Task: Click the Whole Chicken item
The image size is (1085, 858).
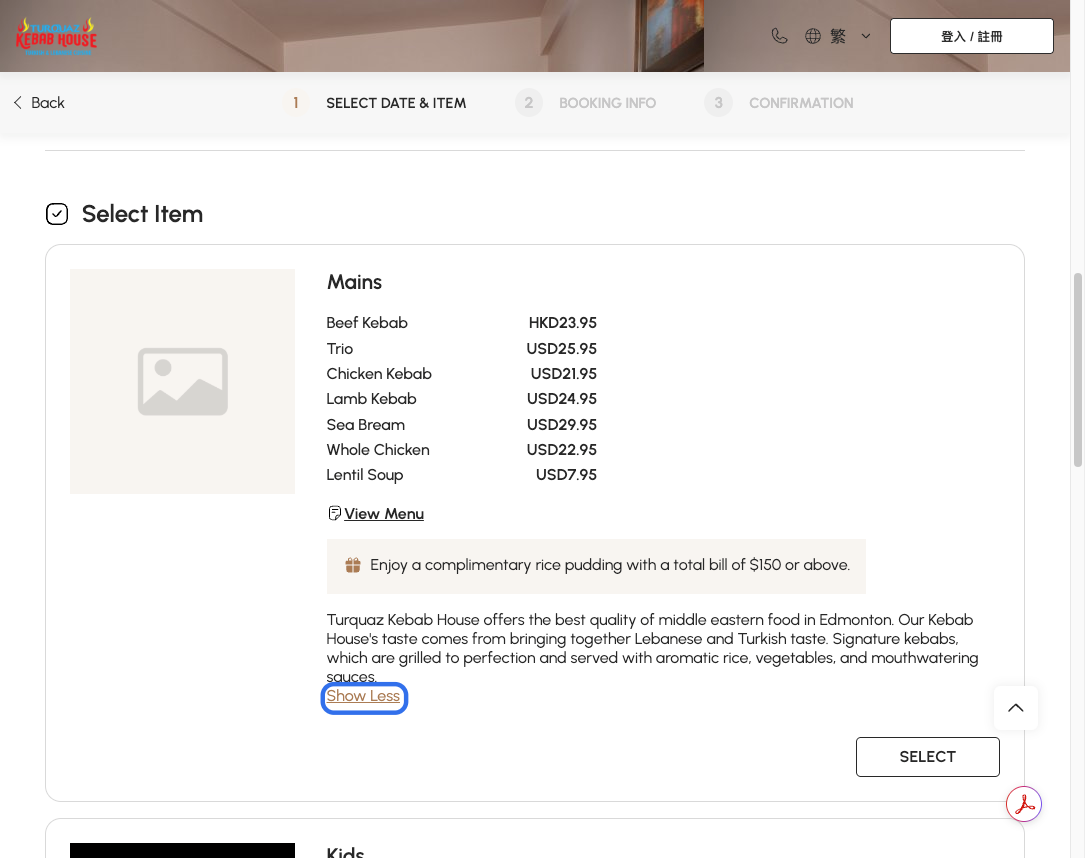Action: 378,450
